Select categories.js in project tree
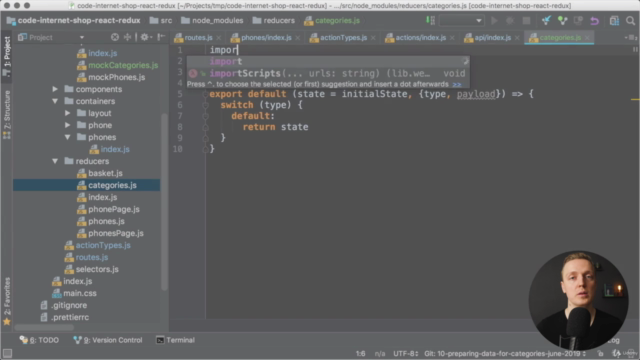The height and width of the screenshot is (360, 640). (112, 185)
